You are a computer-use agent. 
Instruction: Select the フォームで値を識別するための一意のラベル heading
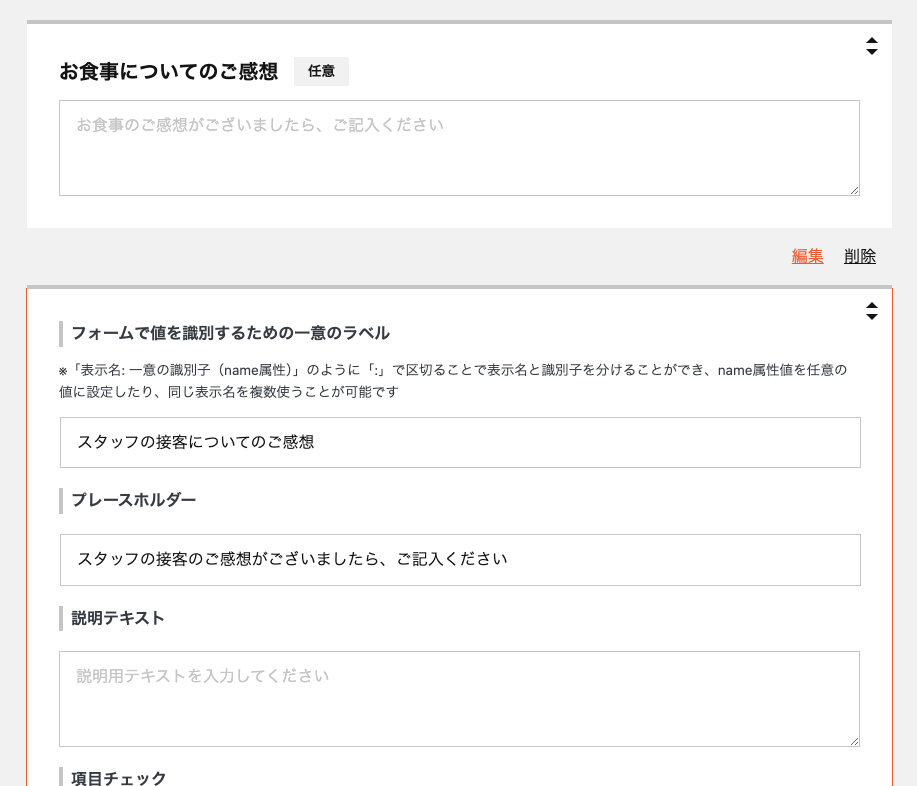pyautogui.click(x=230, y=333)
